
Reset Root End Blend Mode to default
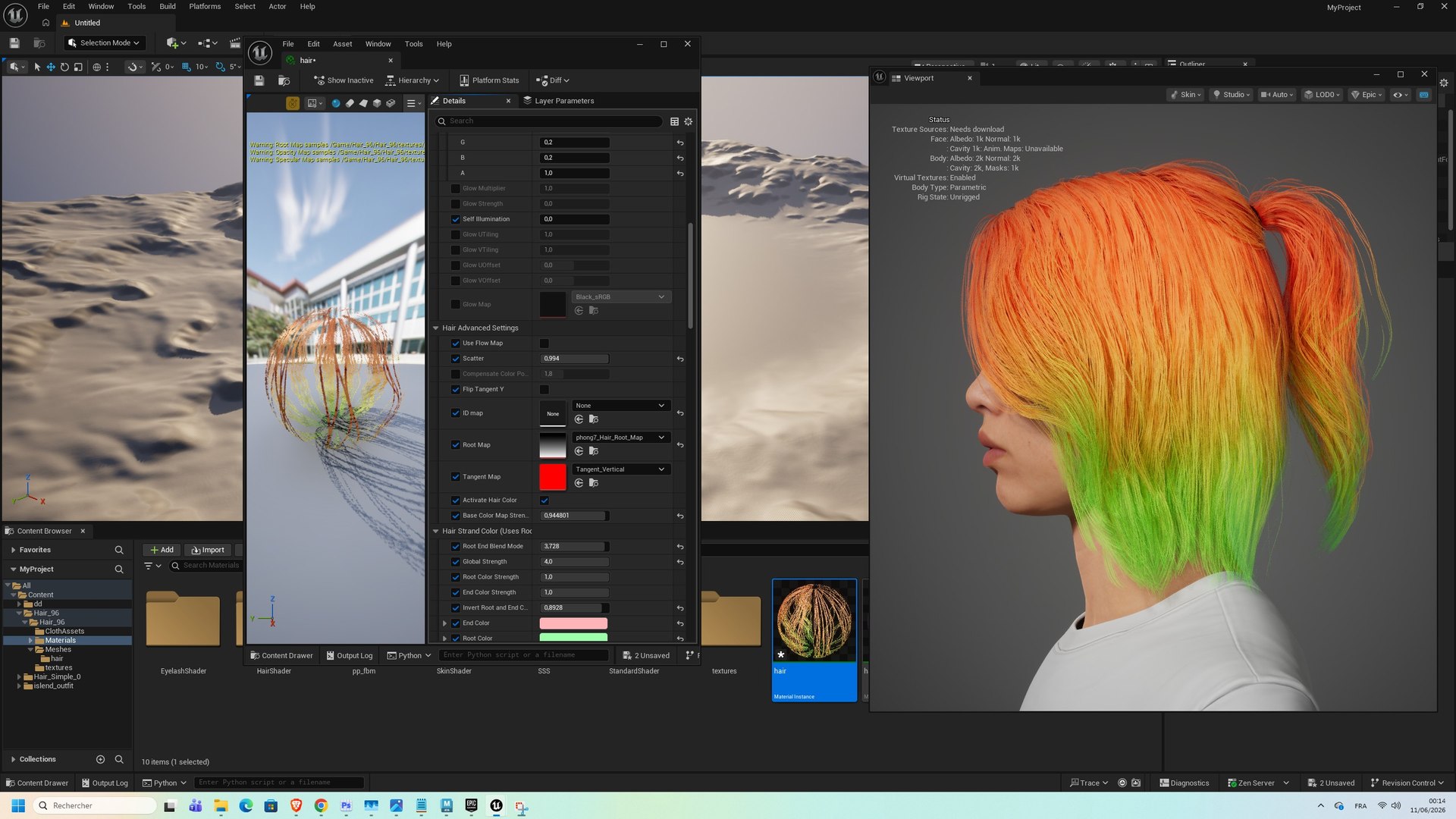[x=680, y=547]
